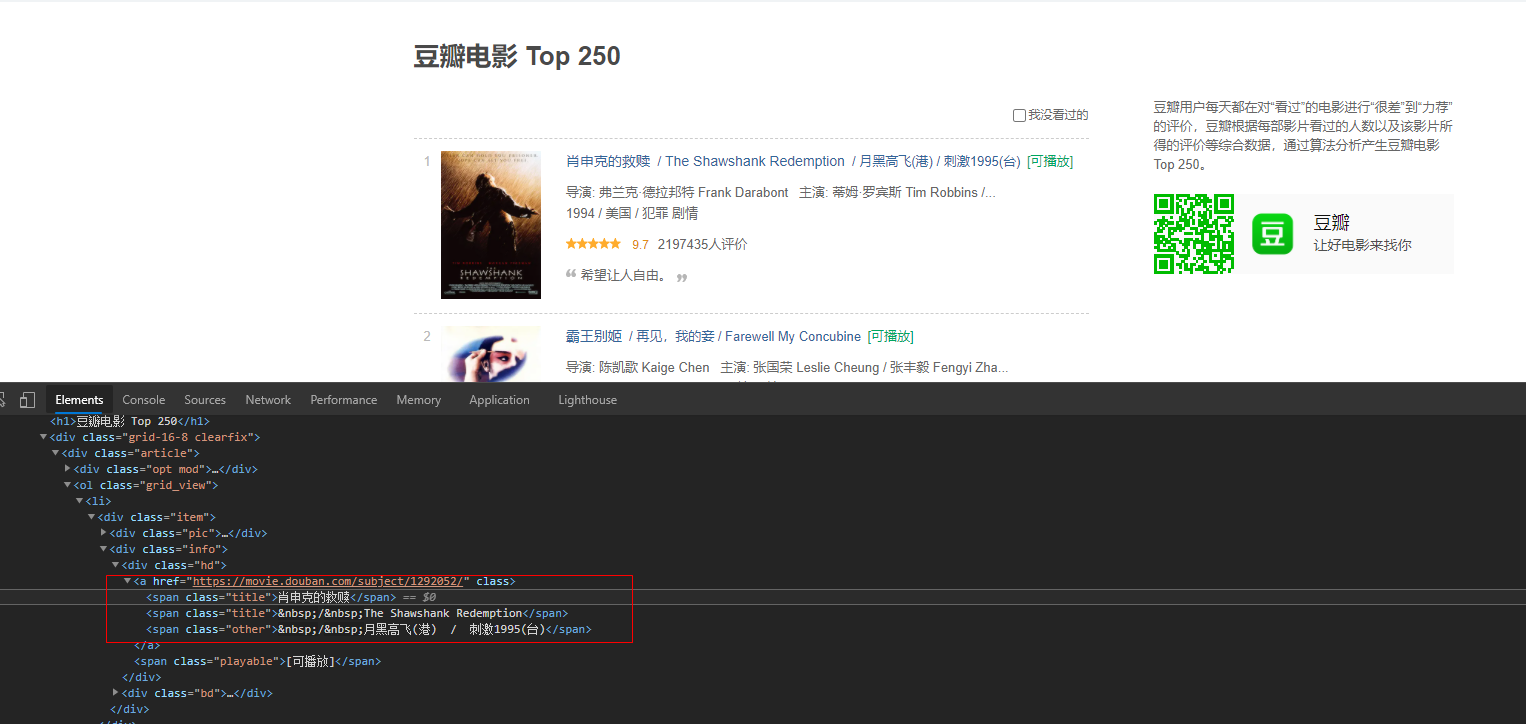Collapse the div class="info" node

point(103,549)
